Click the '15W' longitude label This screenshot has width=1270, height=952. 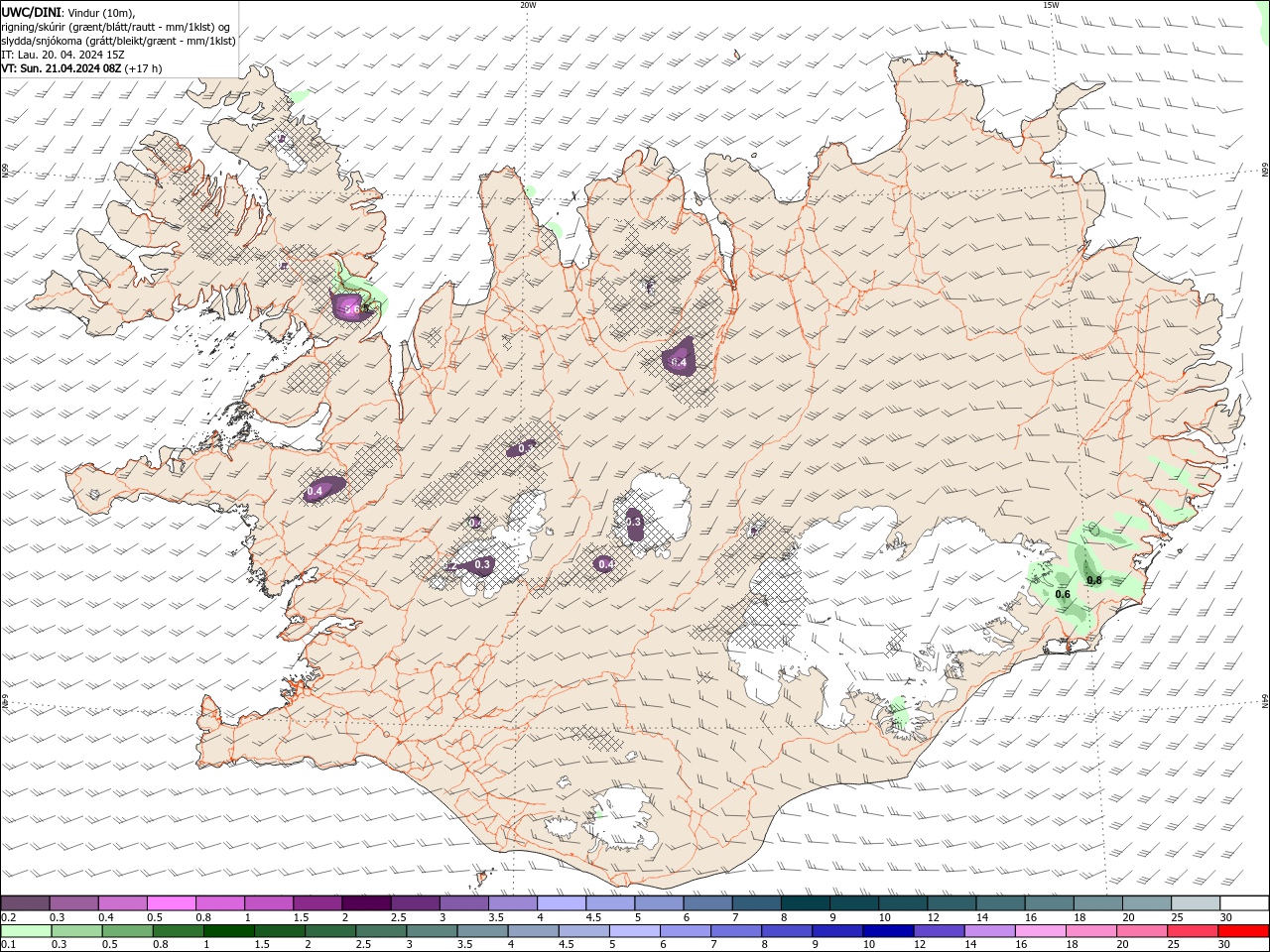click(x=1051, y=5)
